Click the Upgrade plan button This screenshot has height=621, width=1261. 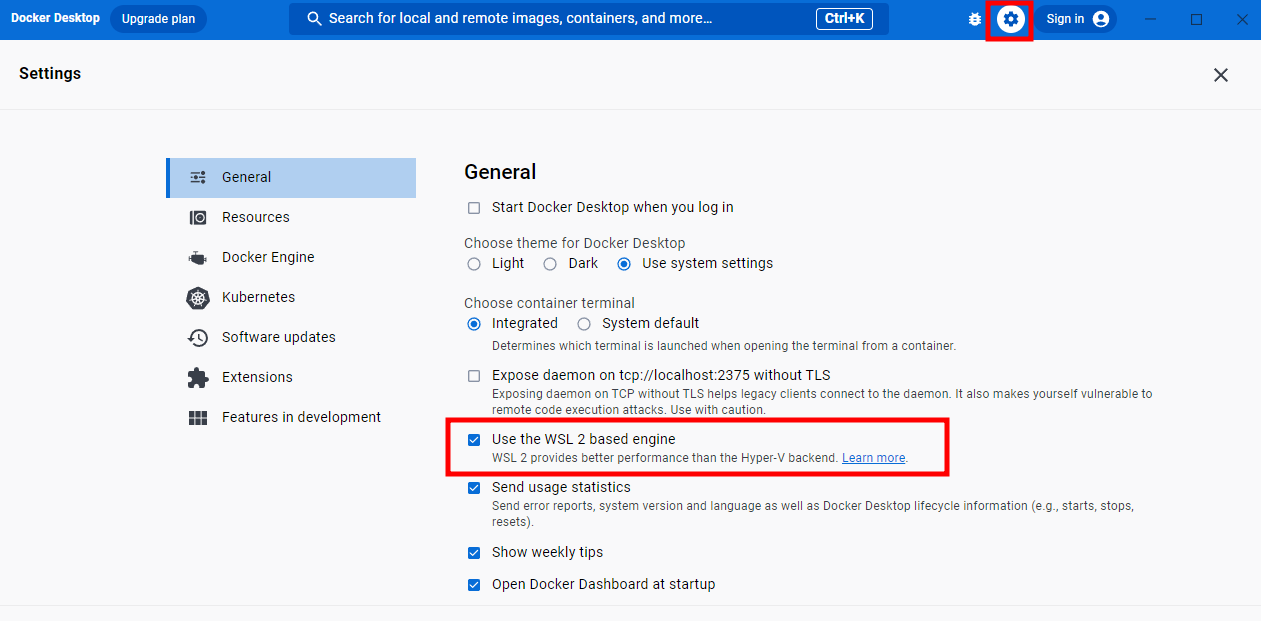(158, 19)
